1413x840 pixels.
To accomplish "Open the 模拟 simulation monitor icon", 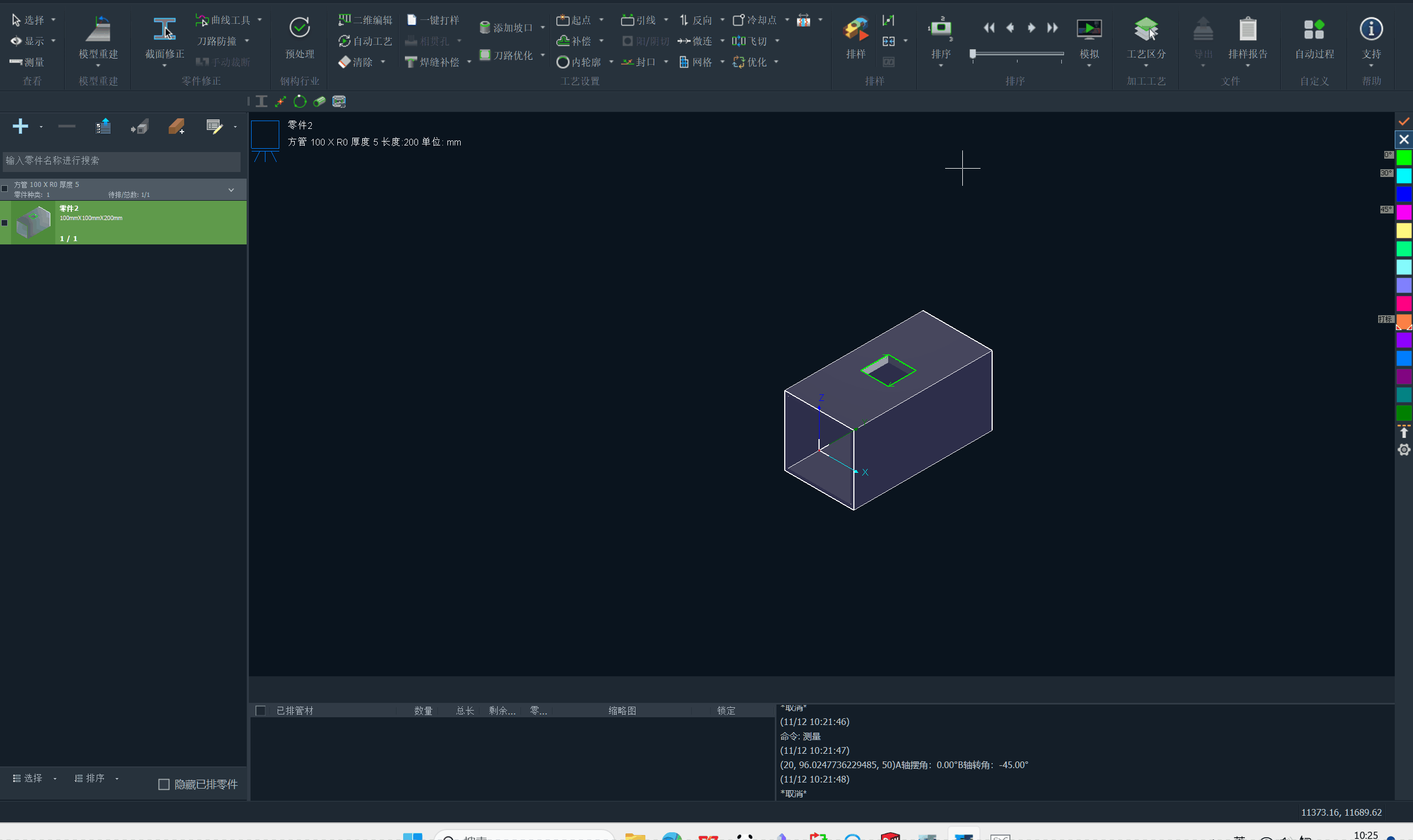I will [x=1088, y=29].
